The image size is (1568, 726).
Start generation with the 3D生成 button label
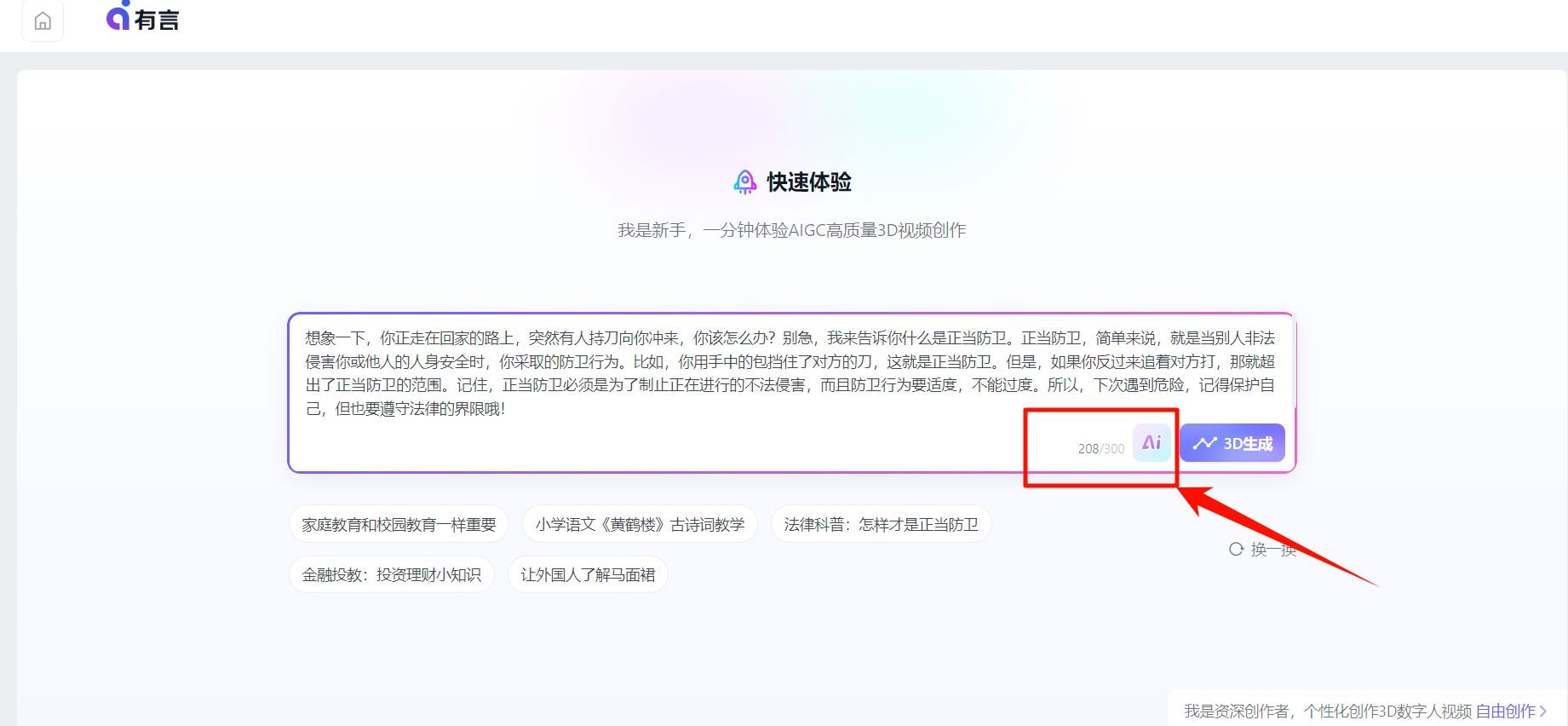(x=1247, y=444)
